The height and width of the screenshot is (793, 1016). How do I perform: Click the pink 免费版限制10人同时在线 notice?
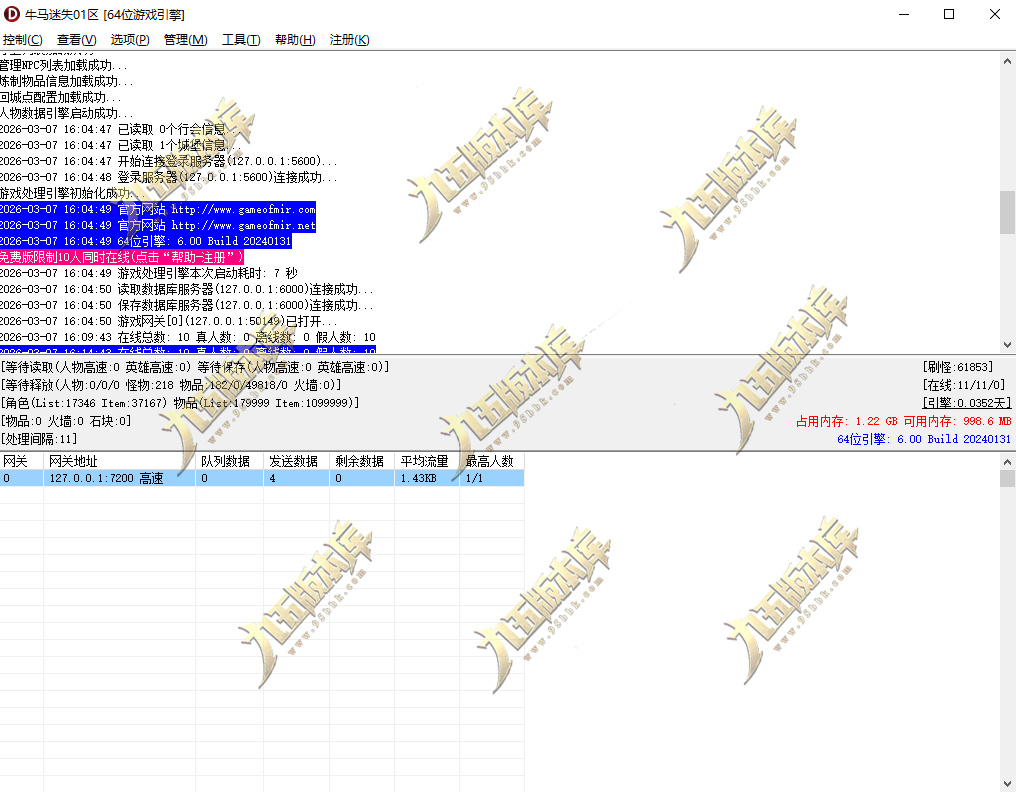[122, 257]
